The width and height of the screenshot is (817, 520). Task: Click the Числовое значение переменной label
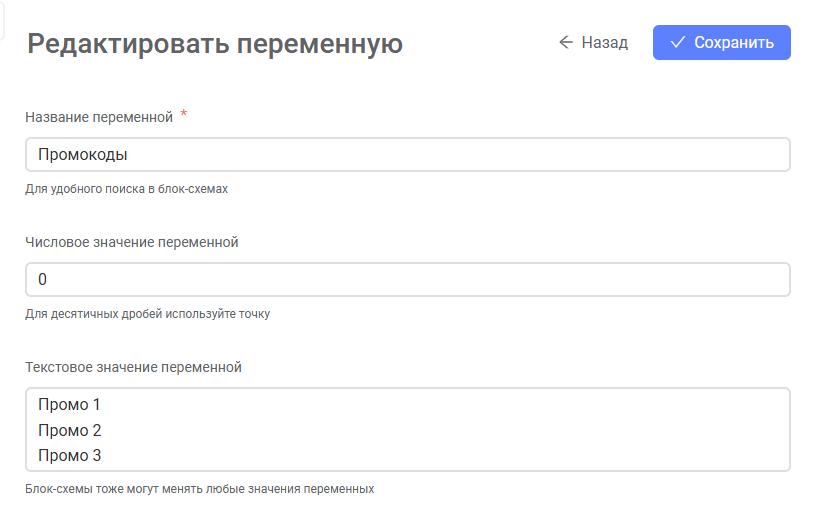click(x=132, y=242)
